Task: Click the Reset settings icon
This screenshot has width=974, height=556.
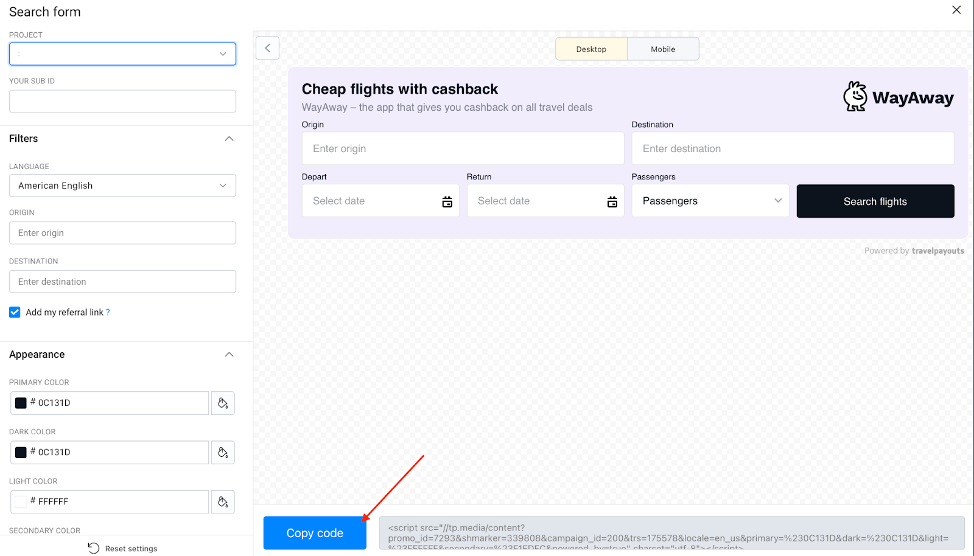Action: coord(93,548)
